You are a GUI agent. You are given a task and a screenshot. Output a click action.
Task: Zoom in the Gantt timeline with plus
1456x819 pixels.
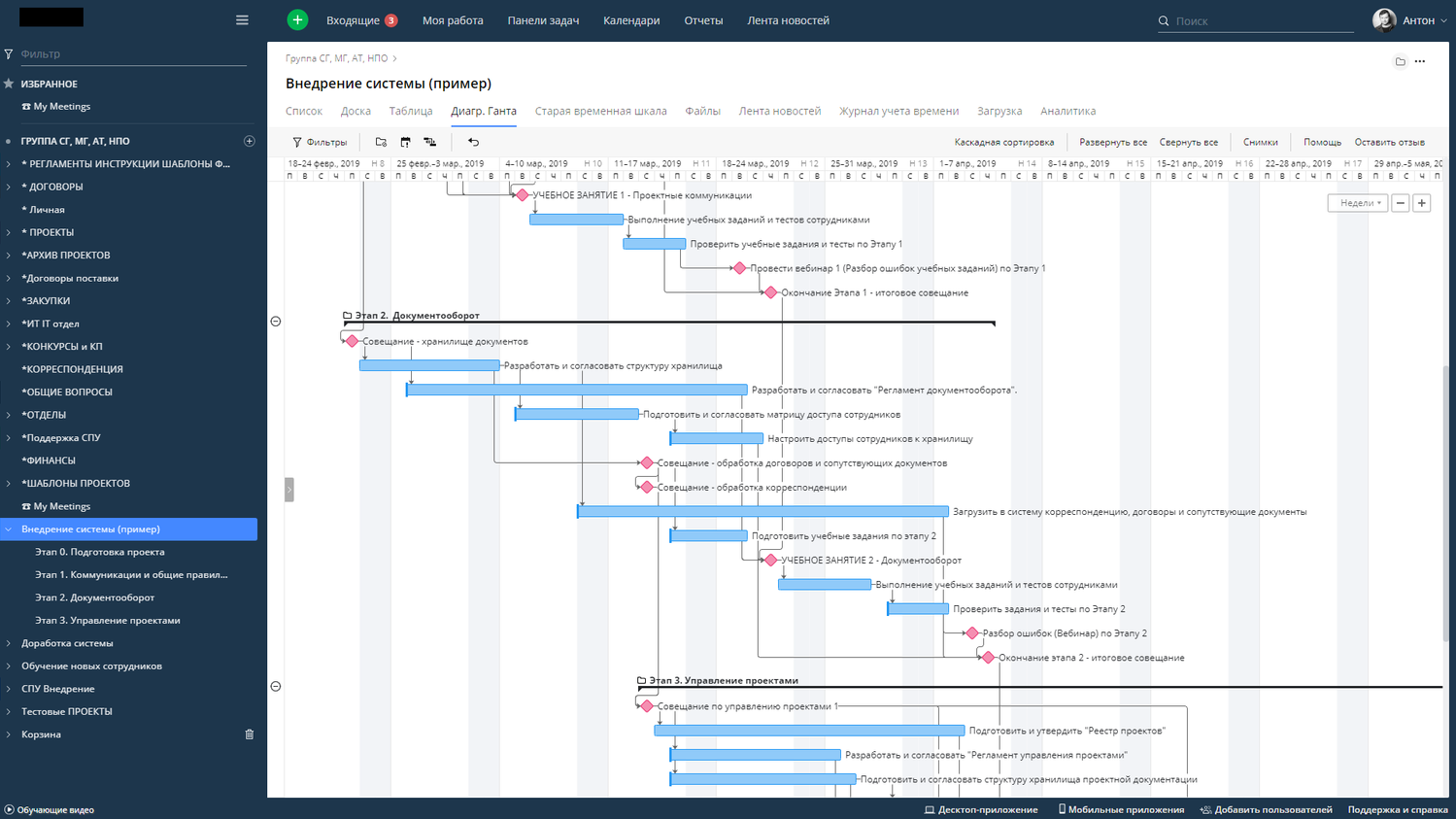pyautogui.click(x=1422, y=203)
